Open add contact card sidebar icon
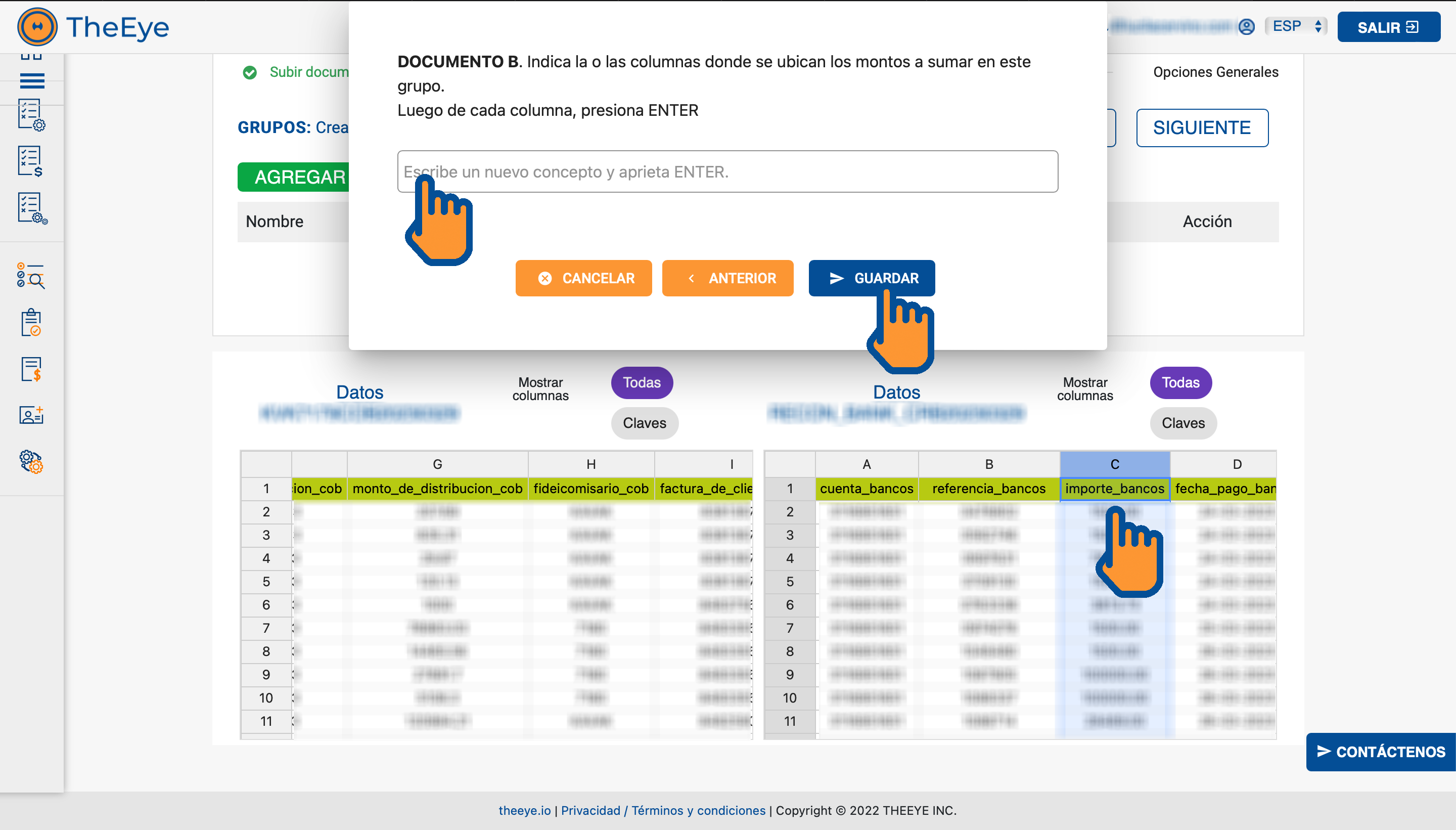Image resolution: width=1456 pixels, height=830 pixels. coord(31,415)
